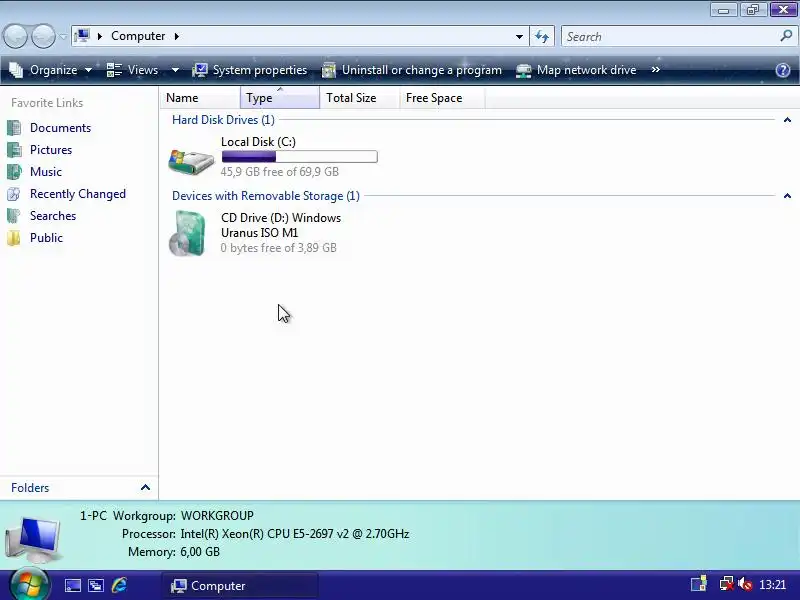Click the network tray icon with red X
This screenshot has height=600, width=800.
(x=727, y=584)
